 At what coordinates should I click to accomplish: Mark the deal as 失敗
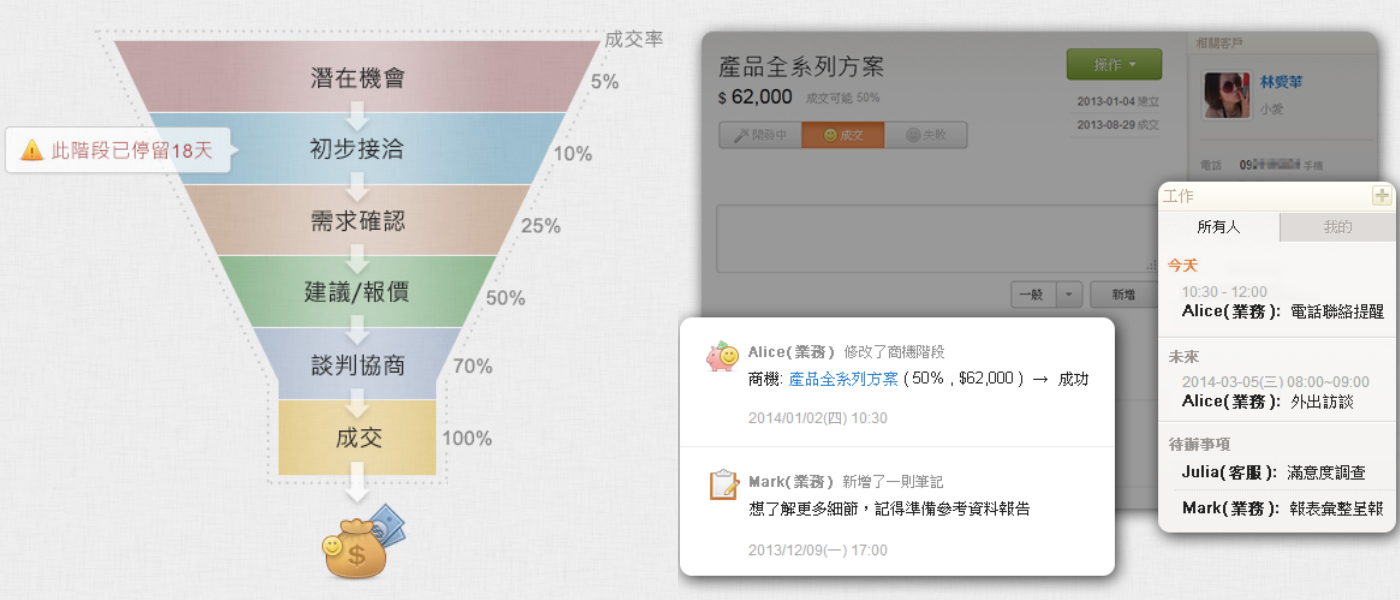point(926,135)
